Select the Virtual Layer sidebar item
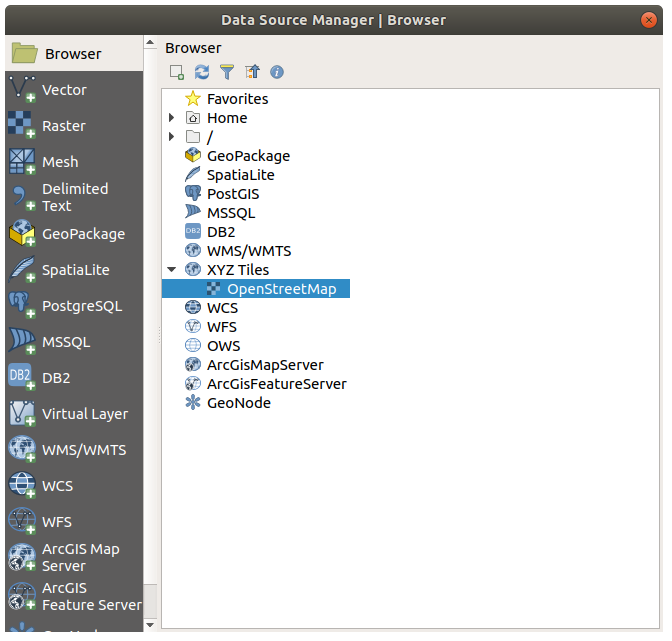The height and width of the screenshot is (641, 672). (x=84, y=414)
